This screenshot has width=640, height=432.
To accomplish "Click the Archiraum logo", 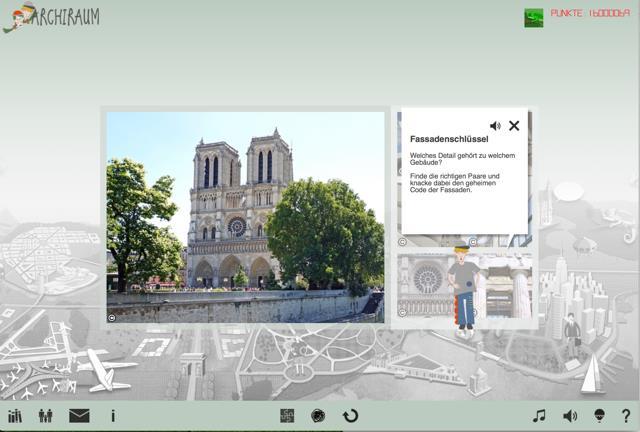I will pos(51,17).
